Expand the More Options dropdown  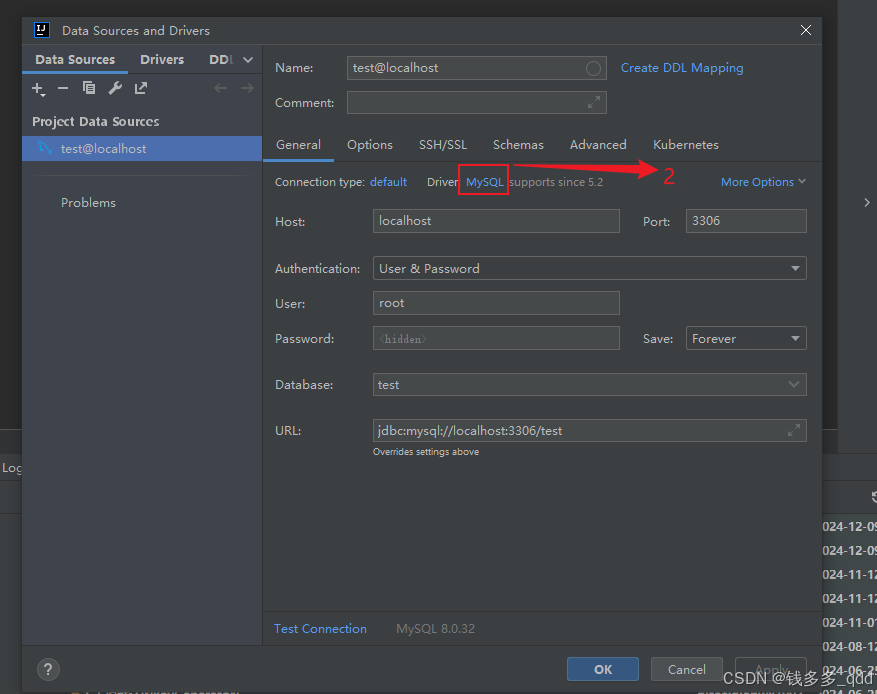(x=763, y=182)
